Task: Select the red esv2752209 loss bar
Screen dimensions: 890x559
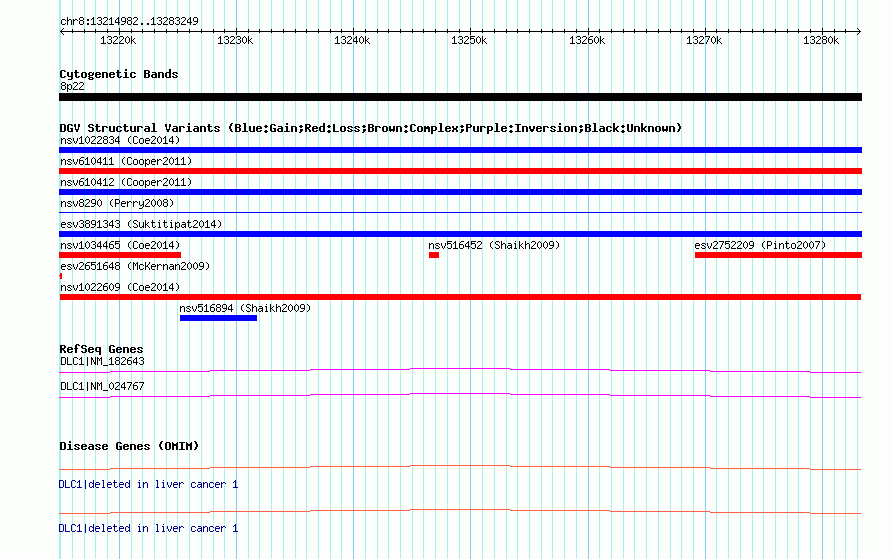Action: [x=778, y=255]
